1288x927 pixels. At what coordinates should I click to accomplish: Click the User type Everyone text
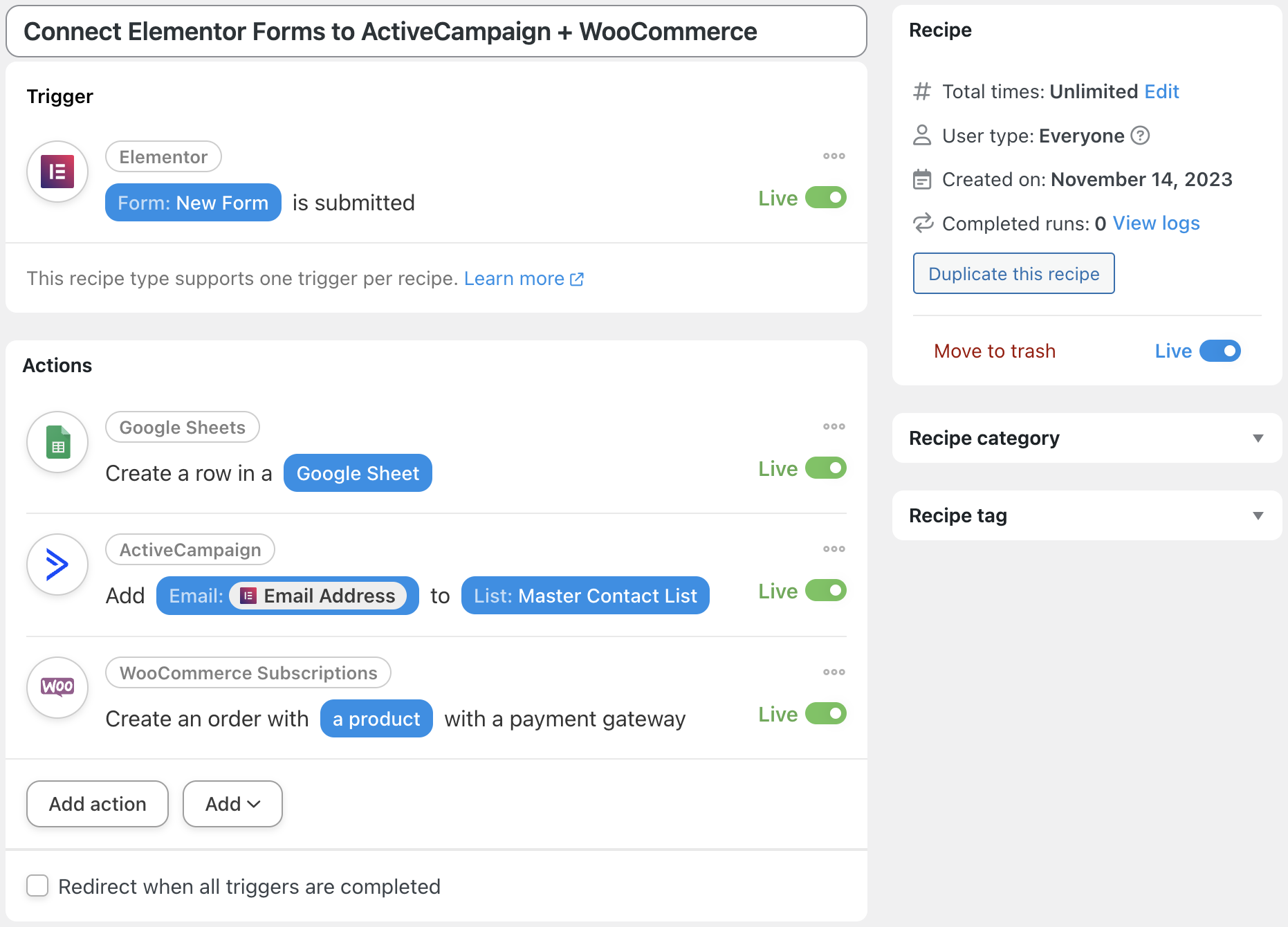pyautogui.click(x=1033, y=136)
